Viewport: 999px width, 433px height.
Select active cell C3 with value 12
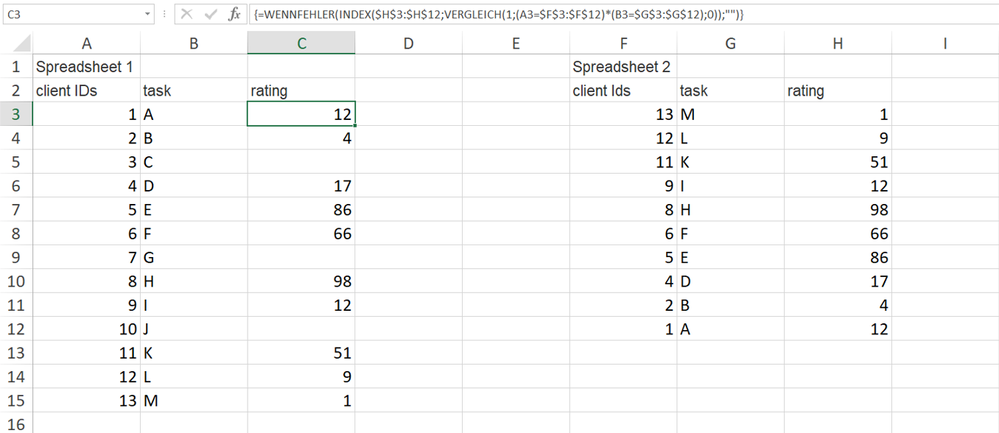coord(301,115)
